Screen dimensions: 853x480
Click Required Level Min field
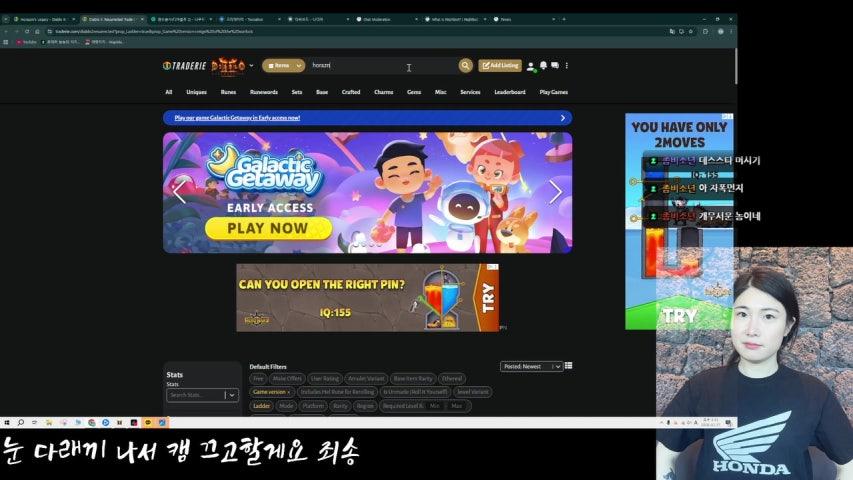click(436, 406)
